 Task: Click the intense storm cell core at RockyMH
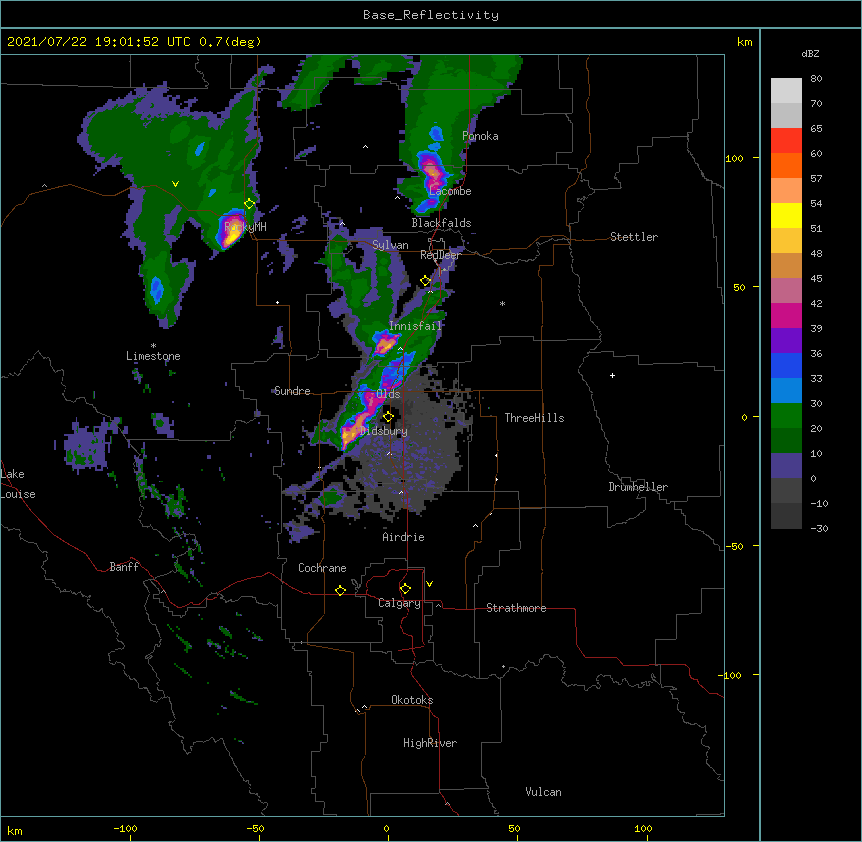tap(232, 231)
